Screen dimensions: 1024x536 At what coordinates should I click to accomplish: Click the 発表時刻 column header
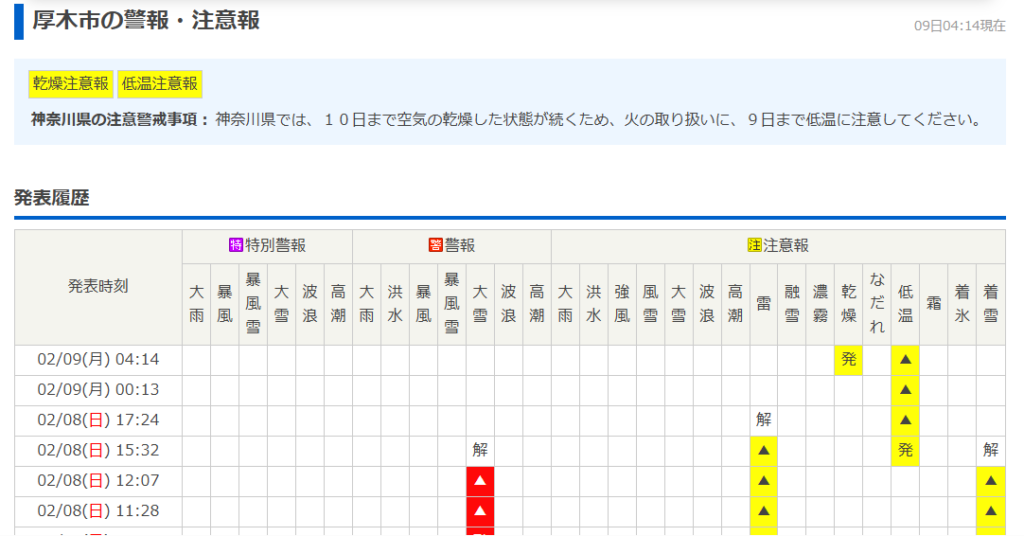pyautogui.click(x=98, y=287)
